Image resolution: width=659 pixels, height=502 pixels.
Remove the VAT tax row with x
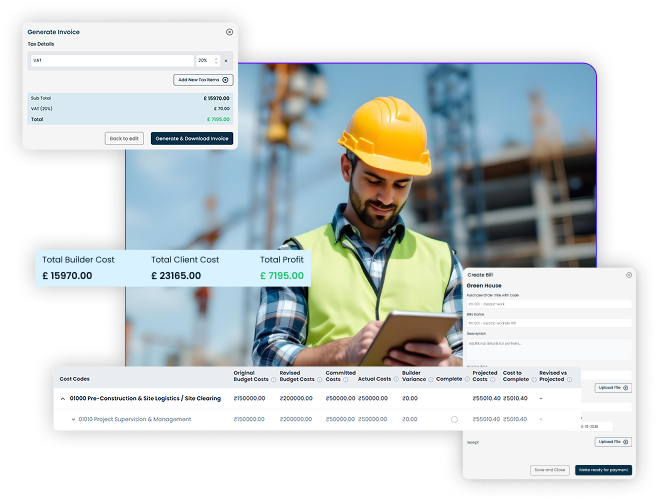click(x=226, y=61)
